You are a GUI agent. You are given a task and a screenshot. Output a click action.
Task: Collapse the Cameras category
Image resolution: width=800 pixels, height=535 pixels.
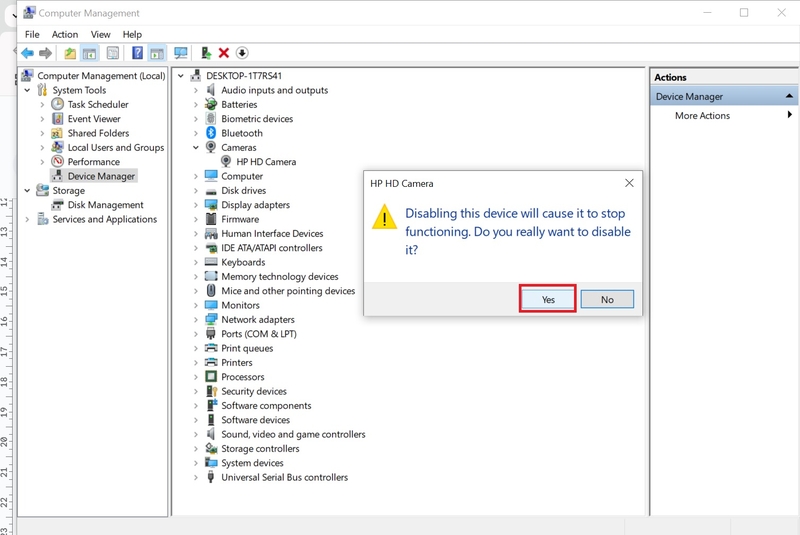coord(195,147)
